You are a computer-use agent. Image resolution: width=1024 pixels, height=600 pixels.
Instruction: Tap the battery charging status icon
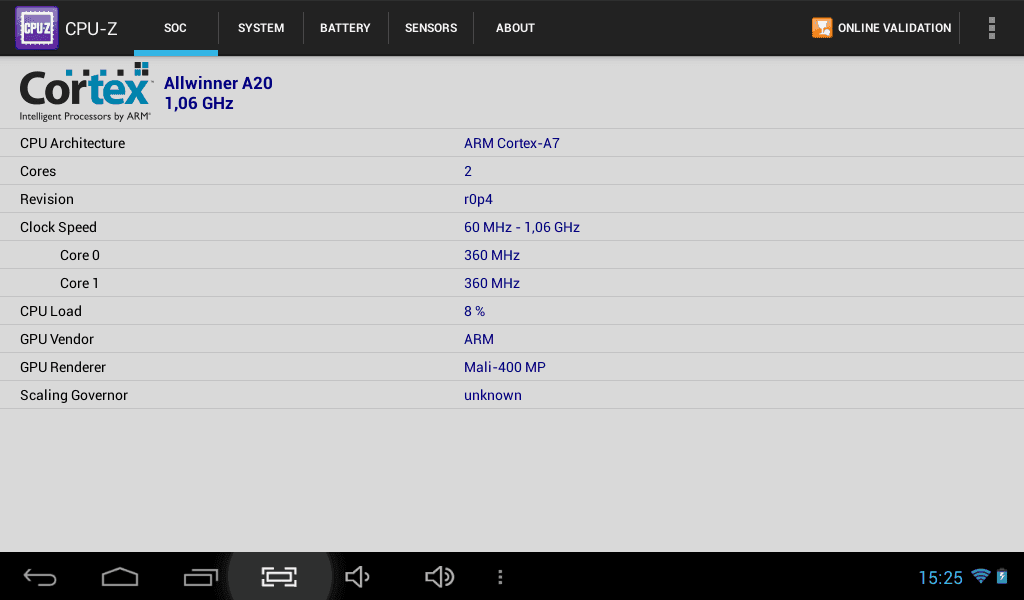point(1002,576)
